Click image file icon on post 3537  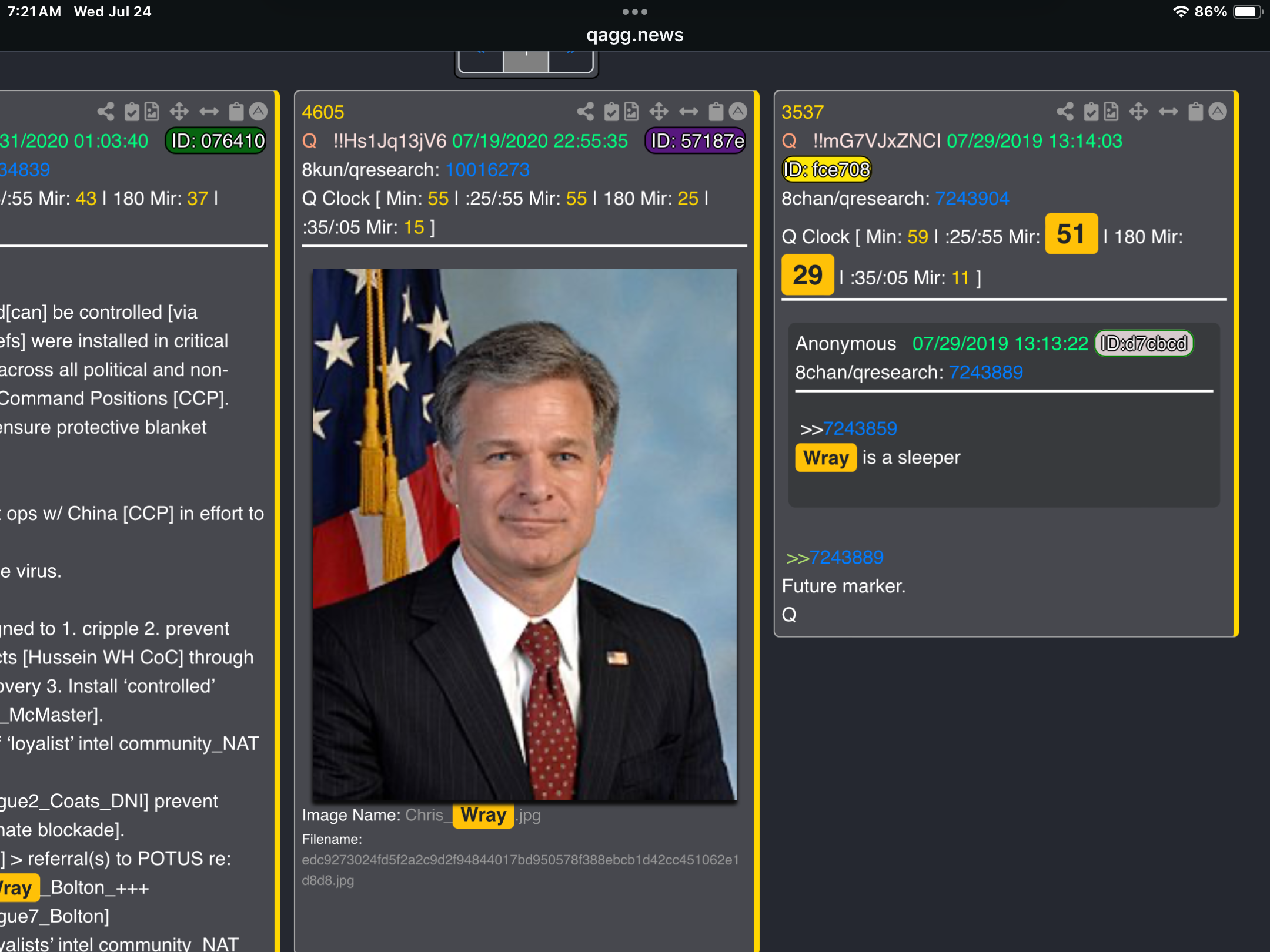coord(1111,111)
